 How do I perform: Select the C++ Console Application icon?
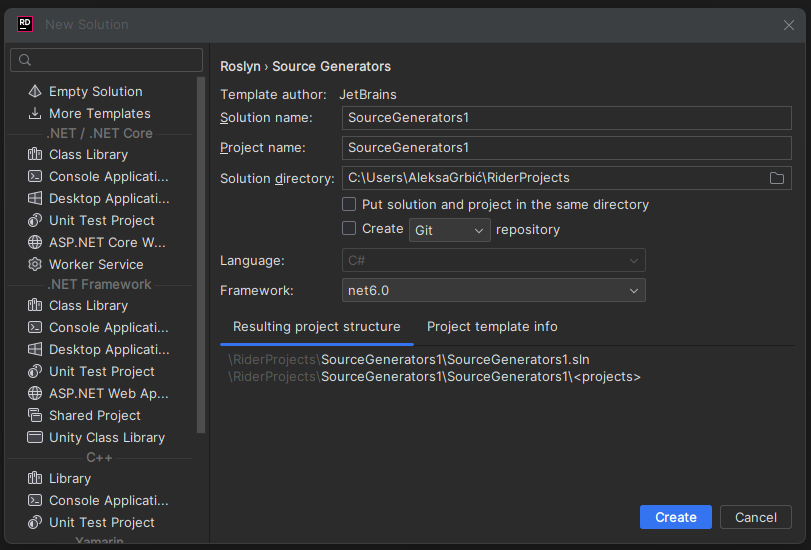(x=35, y=500)
